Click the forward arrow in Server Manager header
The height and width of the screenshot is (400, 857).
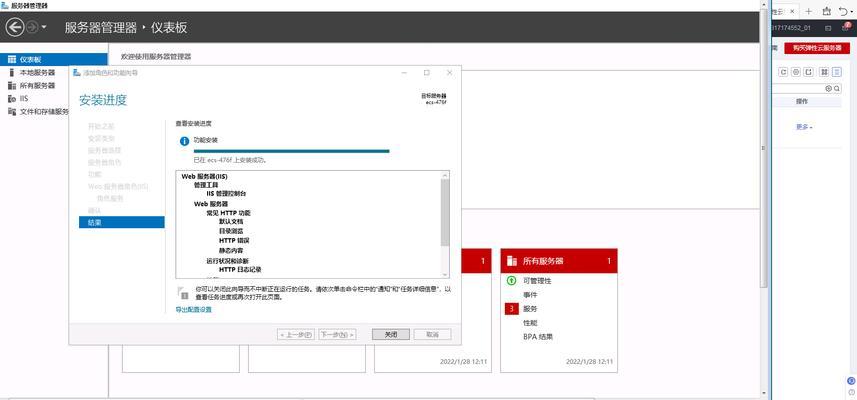click(32, 27)
